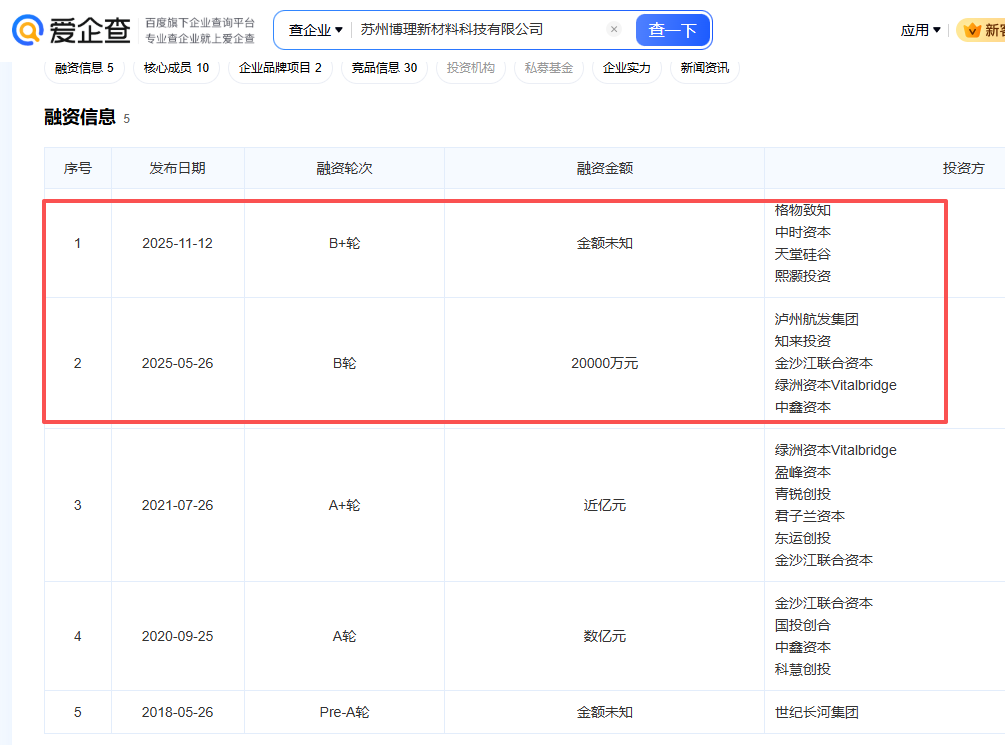This screenshot has width=1005, height=745.
Task: Click 盈峰资本 in the A+ round investors
Action: (802, 472)
